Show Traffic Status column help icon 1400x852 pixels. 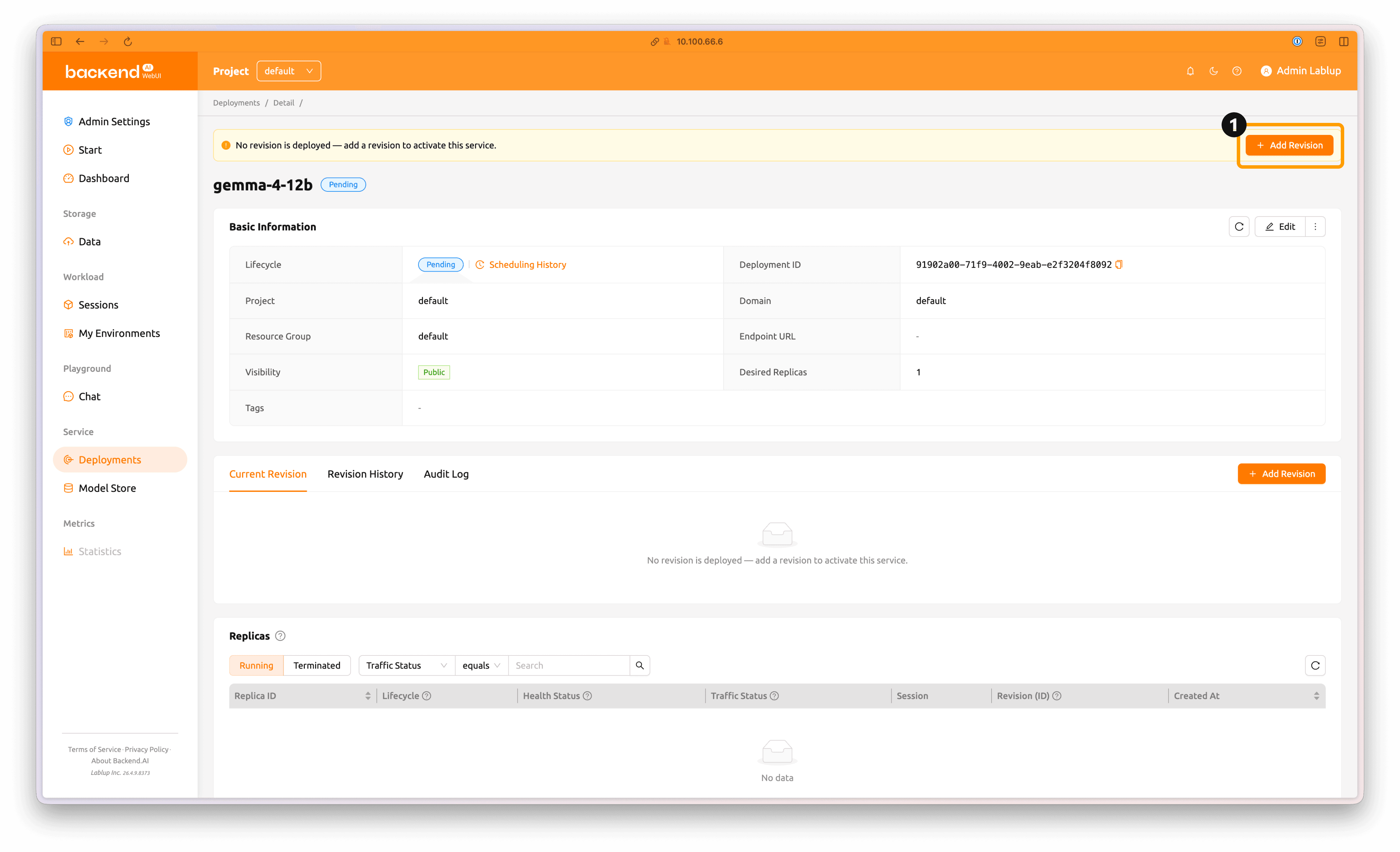tap(775, 696)
